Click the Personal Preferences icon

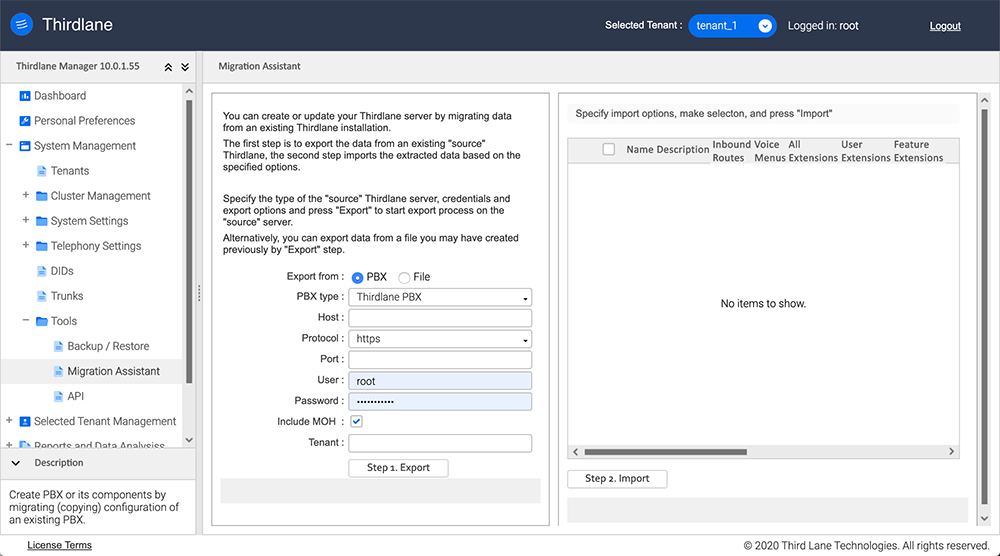25,121
